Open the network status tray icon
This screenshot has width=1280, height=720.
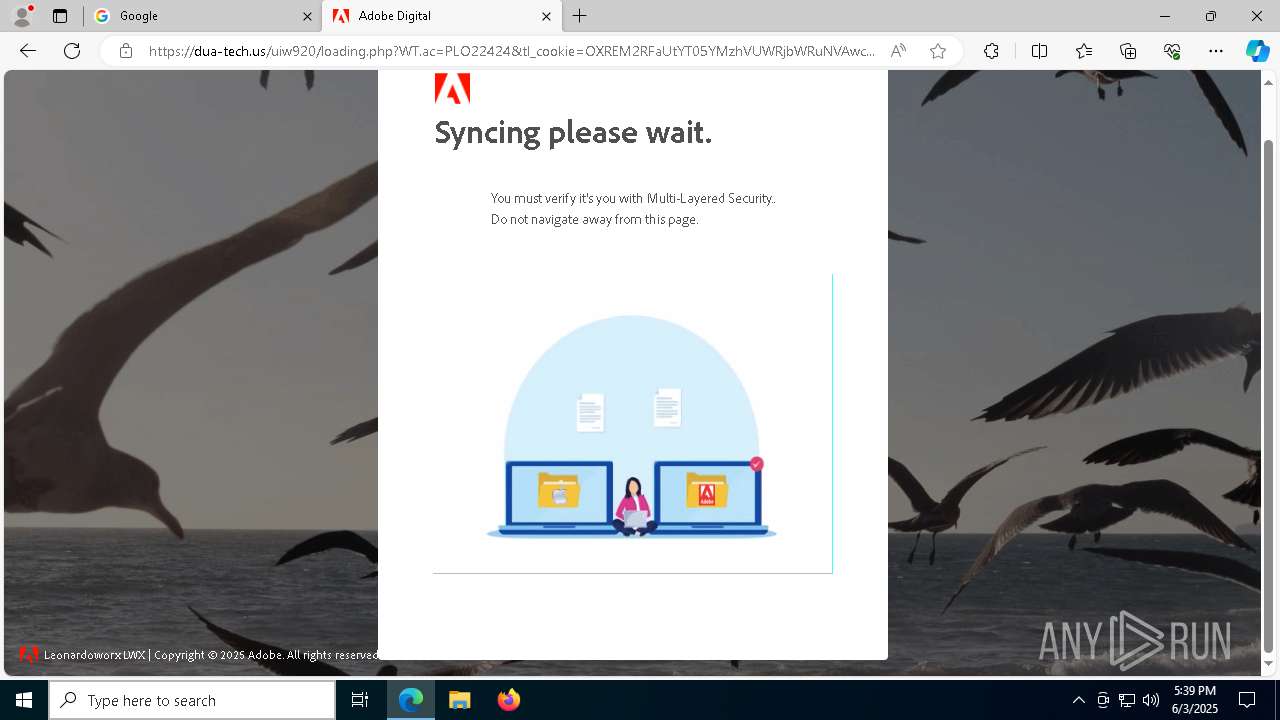(x=1127, y=700)
